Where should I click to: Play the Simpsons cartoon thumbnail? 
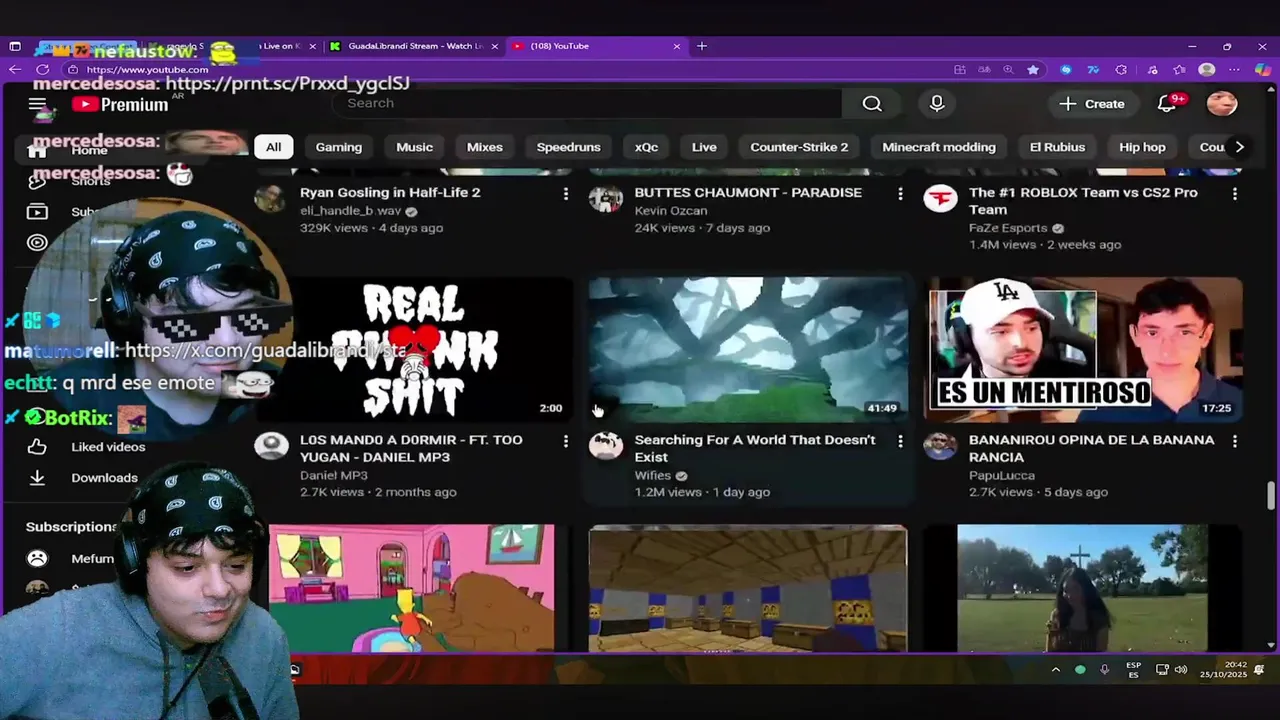click(x=411, y=588)
